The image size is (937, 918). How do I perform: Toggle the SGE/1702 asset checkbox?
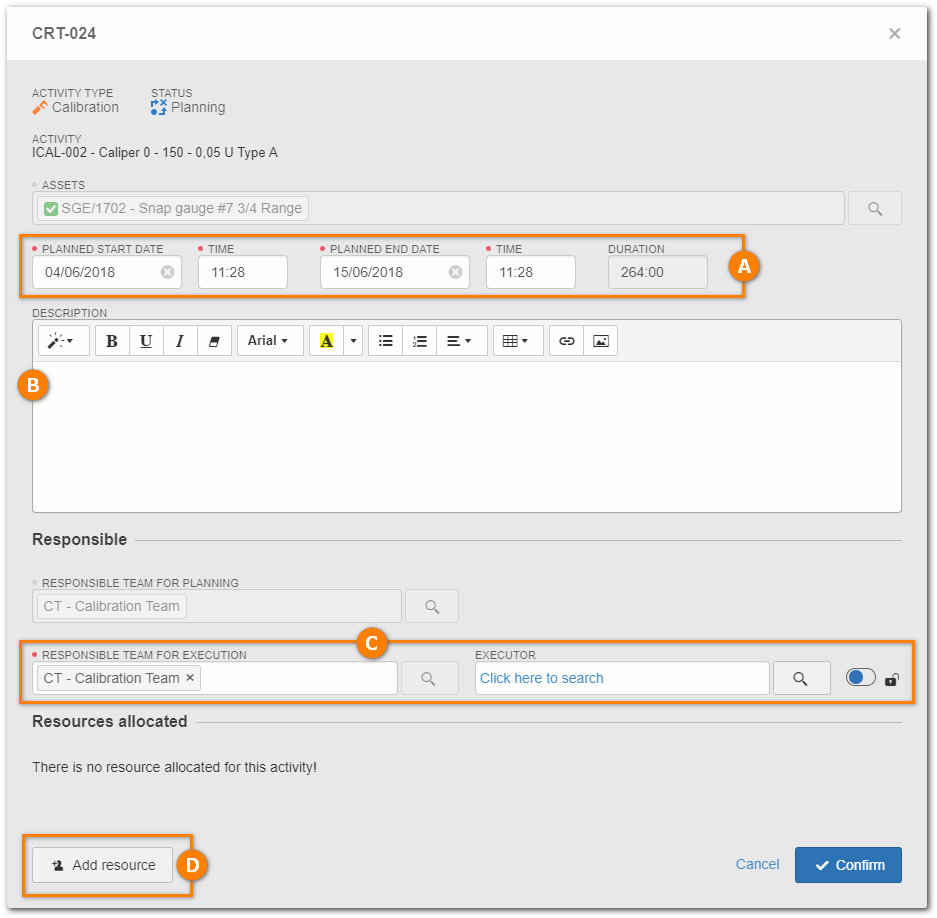click(x=51, y=209)
